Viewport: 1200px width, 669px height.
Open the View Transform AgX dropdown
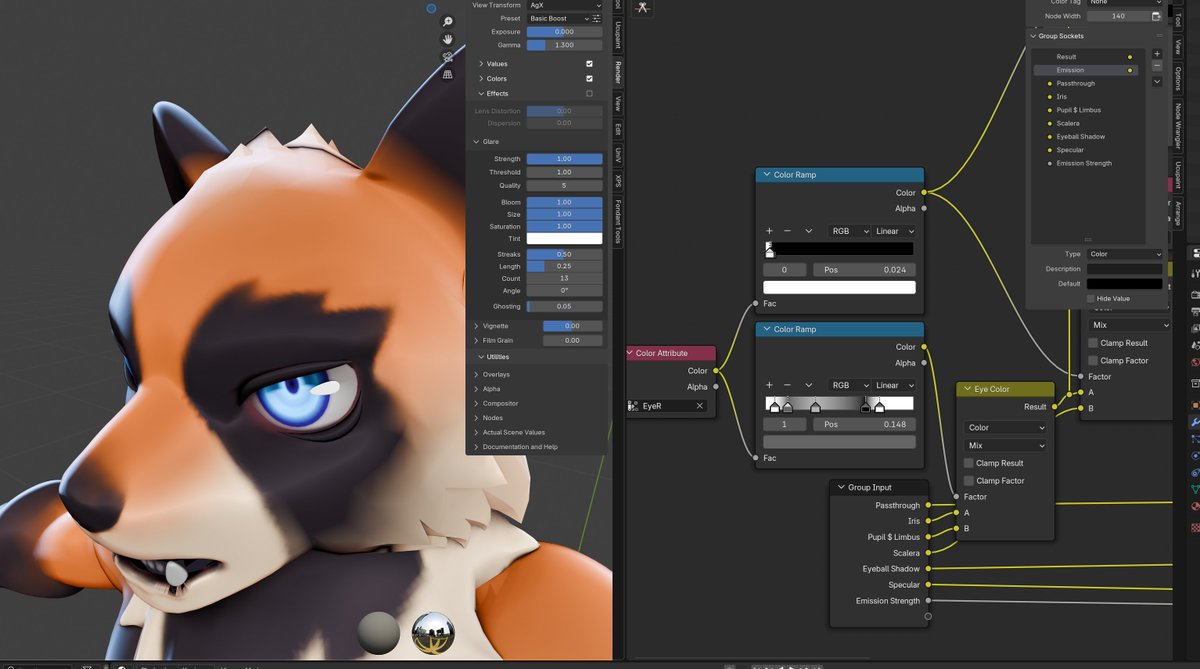pyautogui.click(x=564, y=5)
